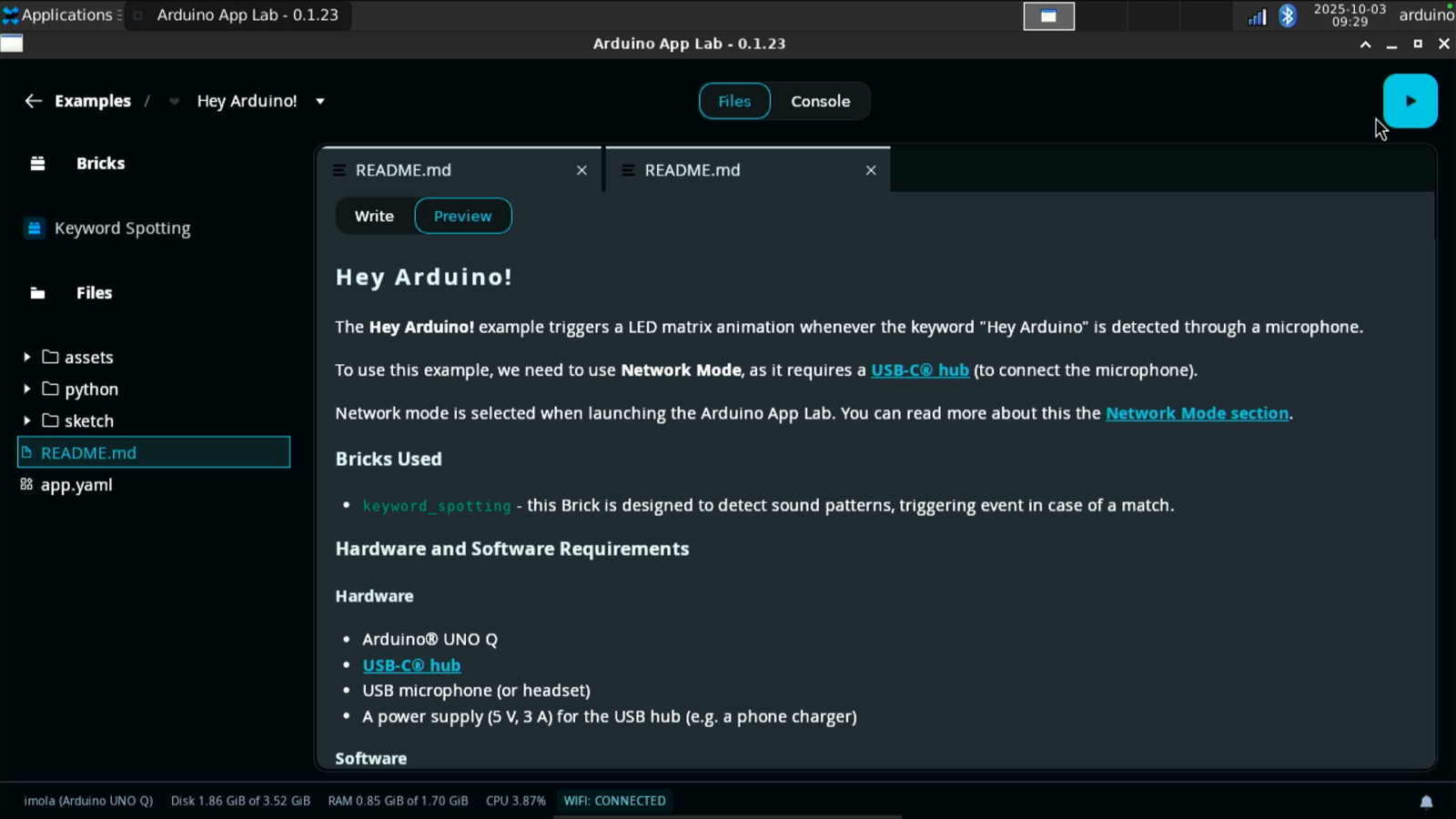Click the Examples breadcrumb

click(93, 101)
